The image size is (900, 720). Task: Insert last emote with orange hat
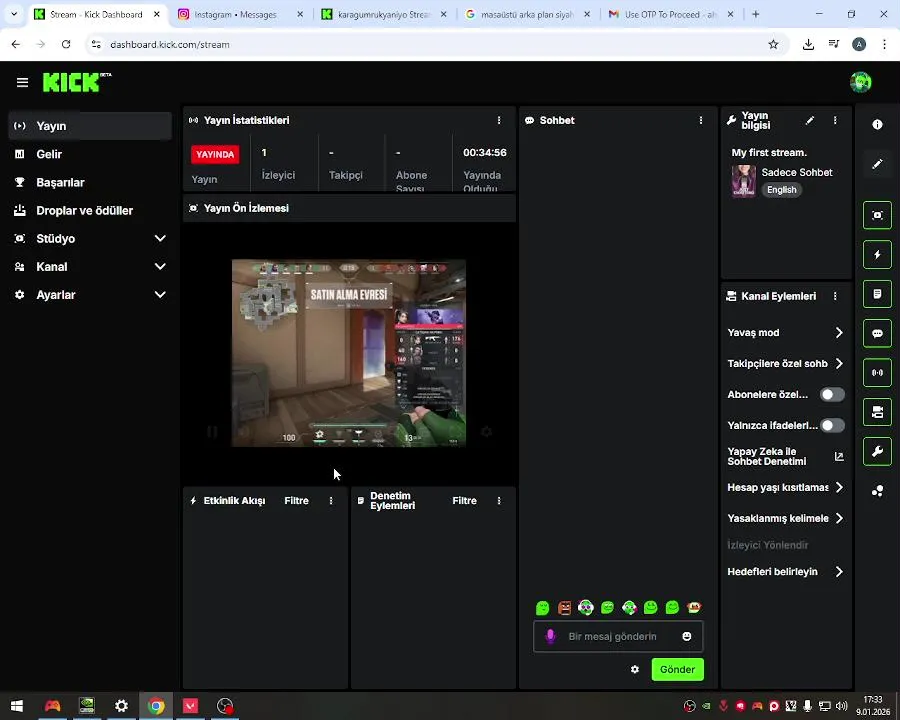[x=694, y=607]
